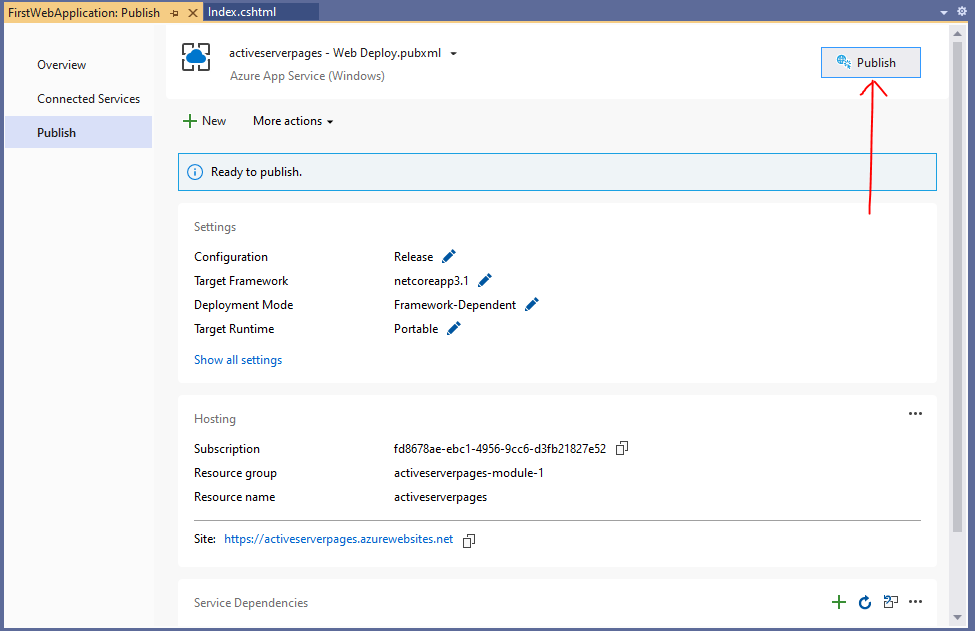This screenshot has height=631, width=975.
Task: Click the scrollbar up arrow
Action: 958,34
